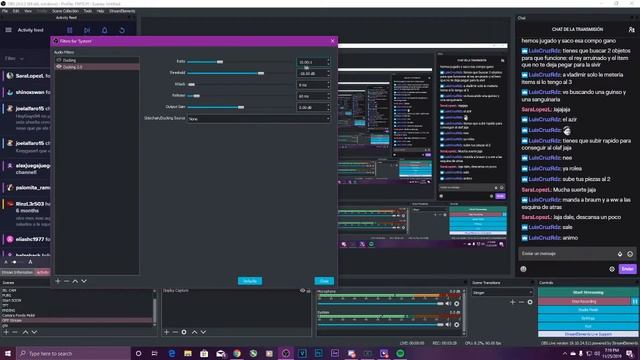Viewport: 640px width, 360px height.
Task: Open the Windows Start menu
Action: [8, 353]
